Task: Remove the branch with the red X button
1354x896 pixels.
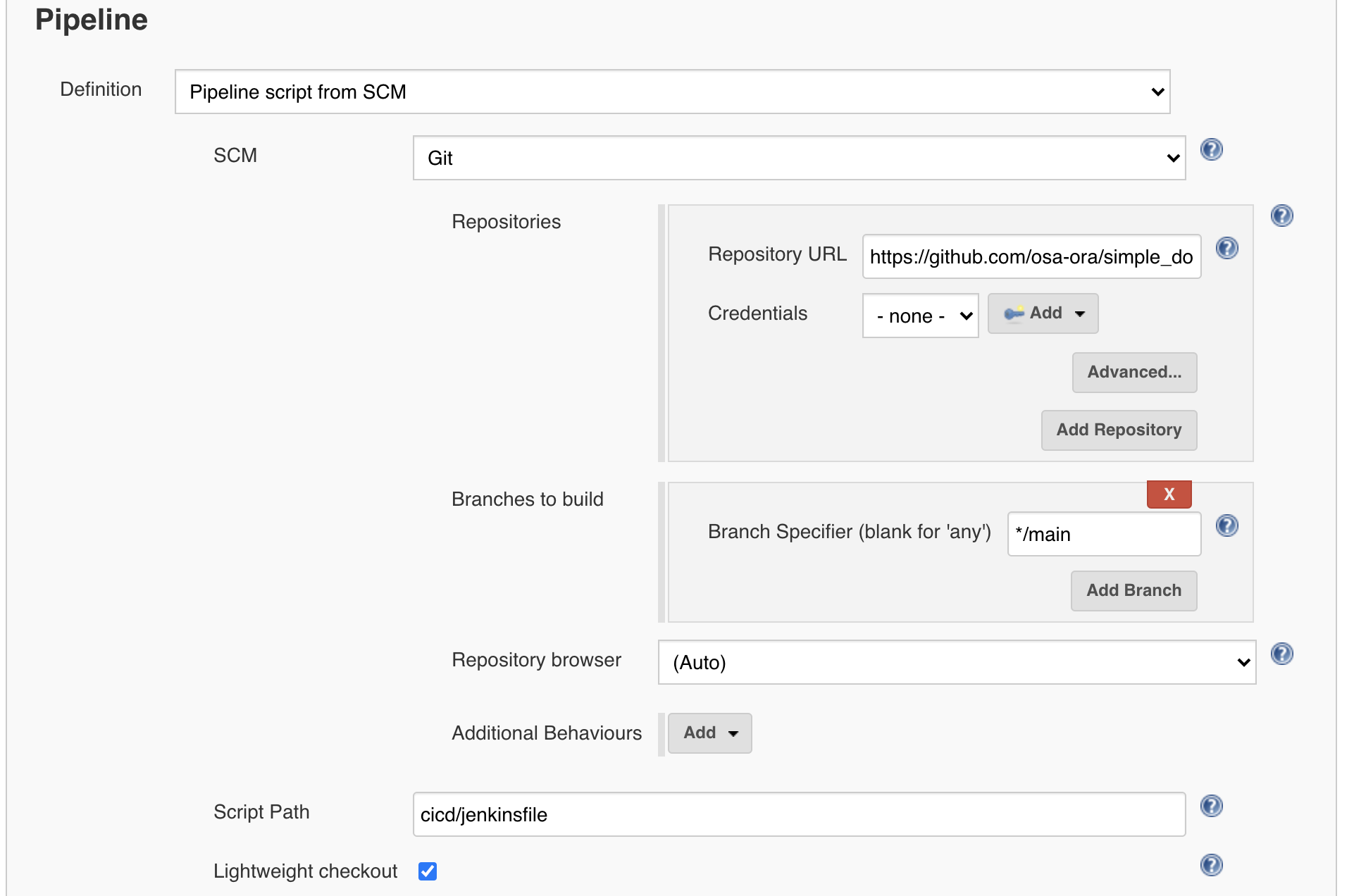Action: click(1168, 494)
